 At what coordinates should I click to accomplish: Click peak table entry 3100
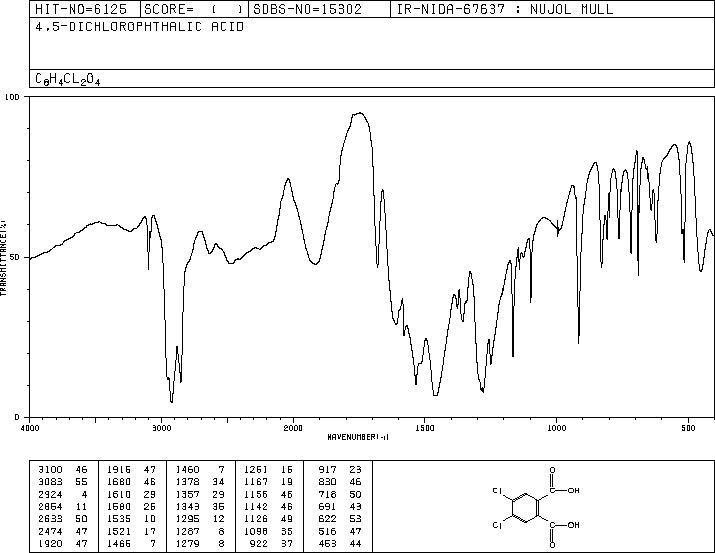[62, 470]
